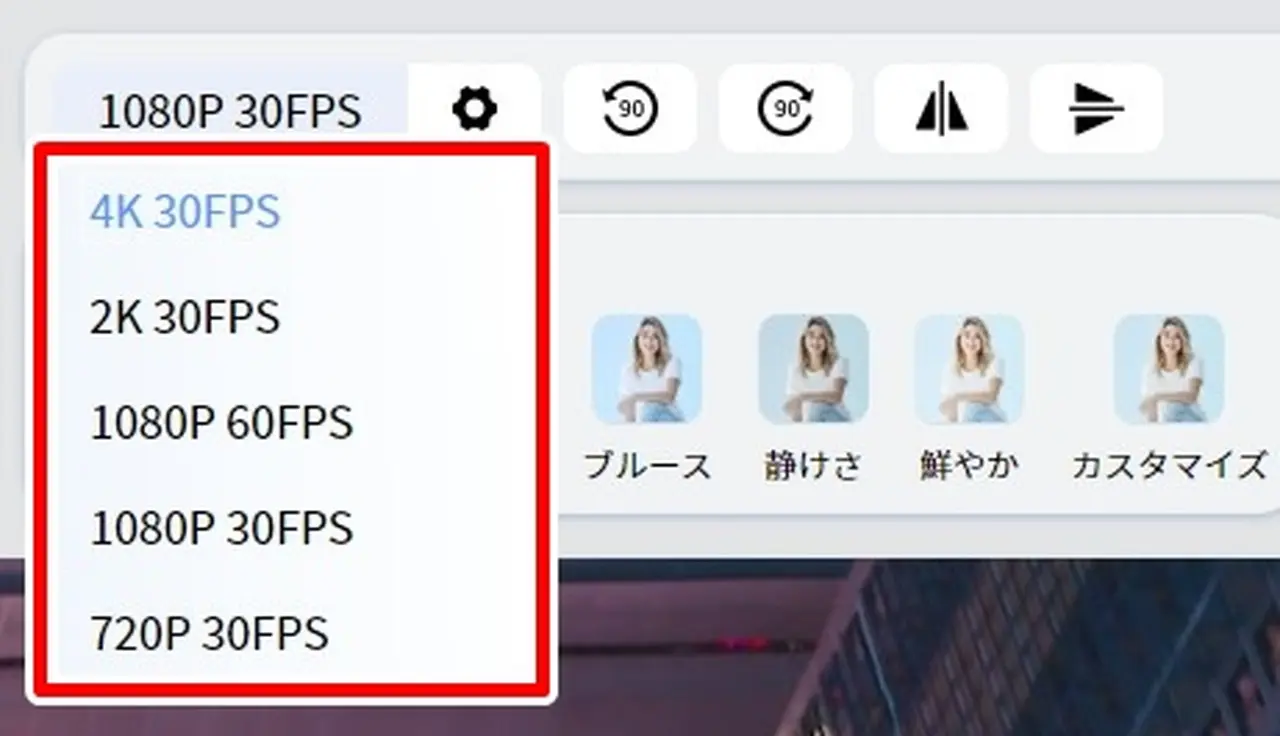Click the 静けさ text label
1280x736 pixels.
coord(813,466)
